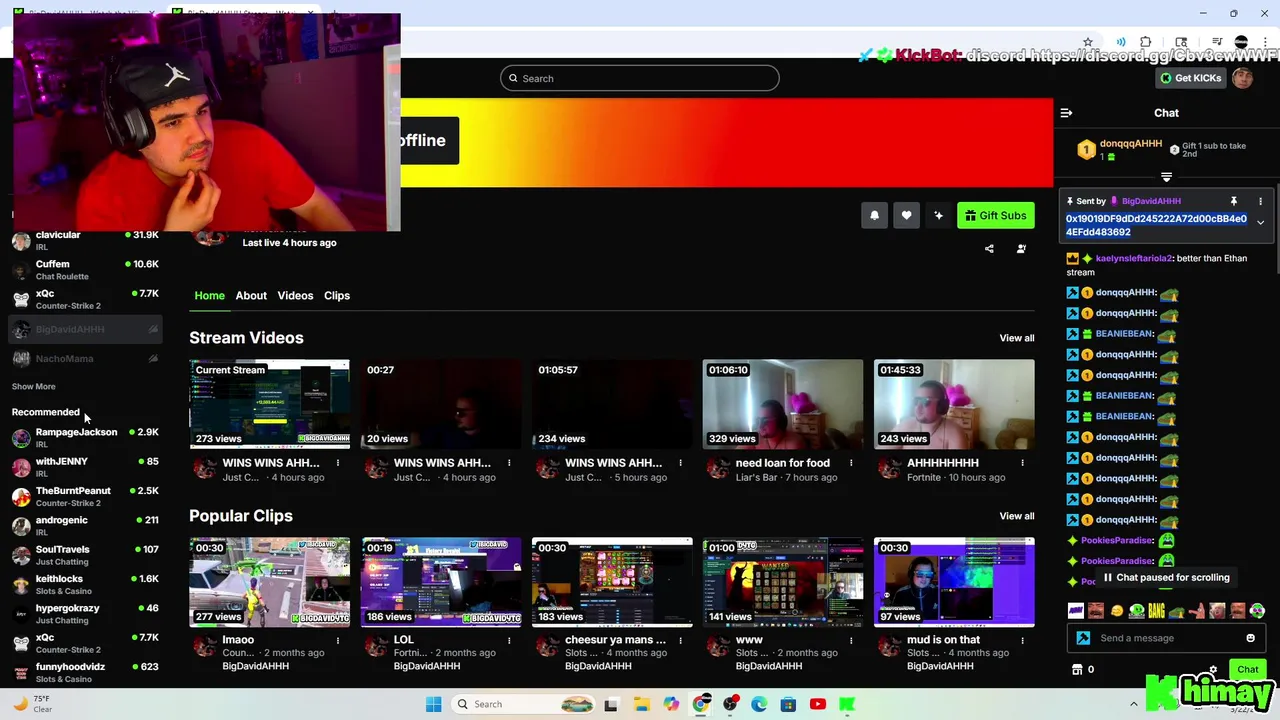Expand the gift leaderboard handle
The height and width of the screenshot is (720, 1280).
[x=1166, y=177]
